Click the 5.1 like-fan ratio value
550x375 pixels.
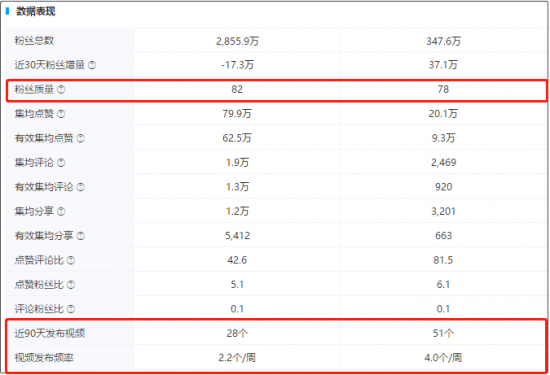coord(237,284)
